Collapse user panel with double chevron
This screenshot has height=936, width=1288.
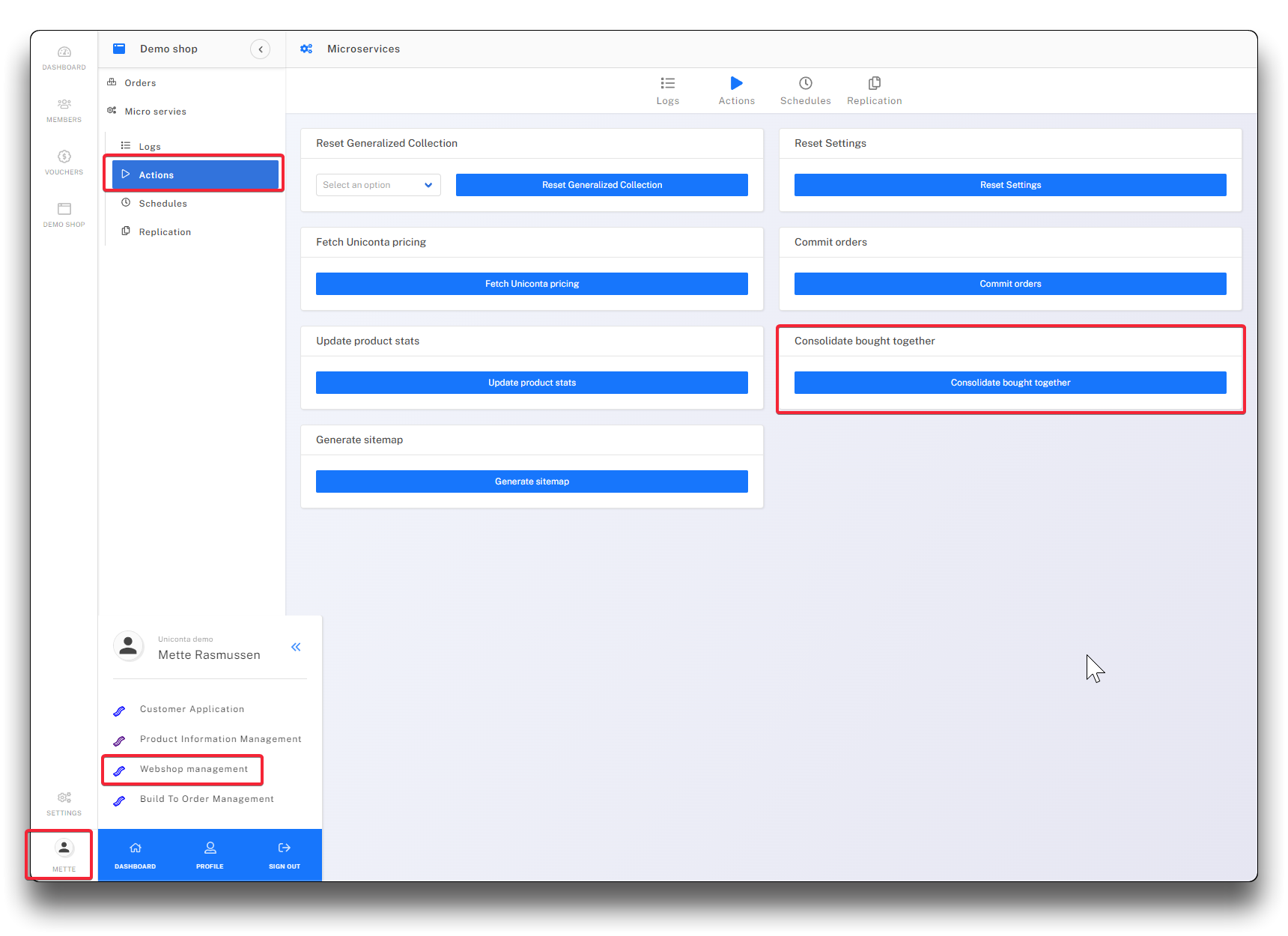[x=296, y=647]
